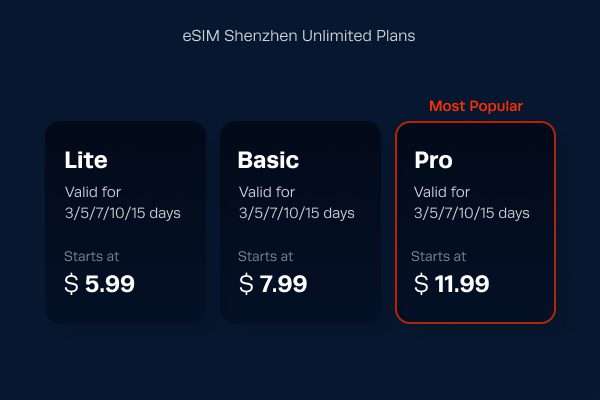Select the Lite plan card
Screen dimensions: 600x400
coord(126,222)
